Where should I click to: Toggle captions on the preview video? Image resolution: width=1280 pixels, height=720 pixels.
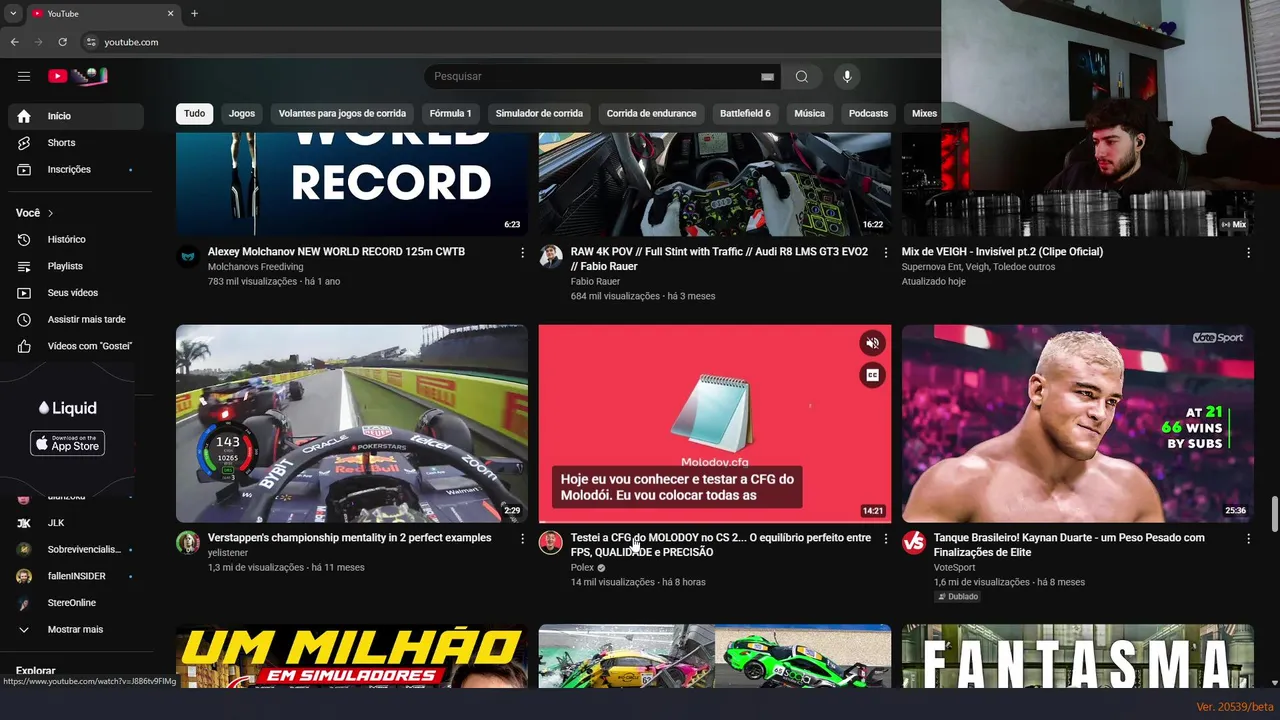coord(872,375)
